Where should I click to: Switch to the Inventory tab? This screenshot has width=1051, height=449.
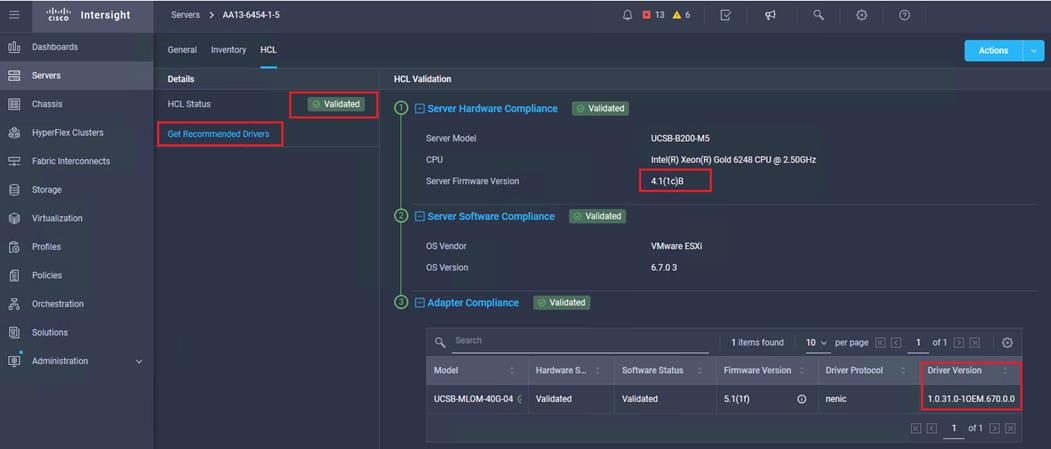(229, 50)
